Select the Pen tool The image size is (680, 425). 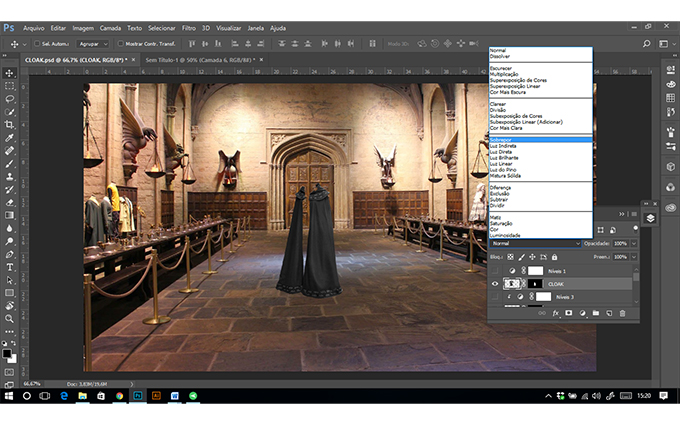9,254
